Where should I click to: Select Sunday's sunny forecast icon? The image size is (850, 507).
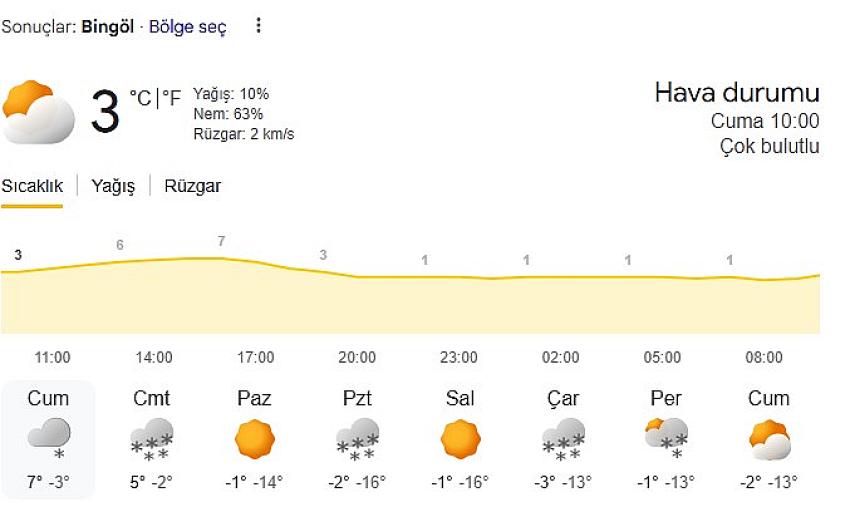tap(254, 439)
